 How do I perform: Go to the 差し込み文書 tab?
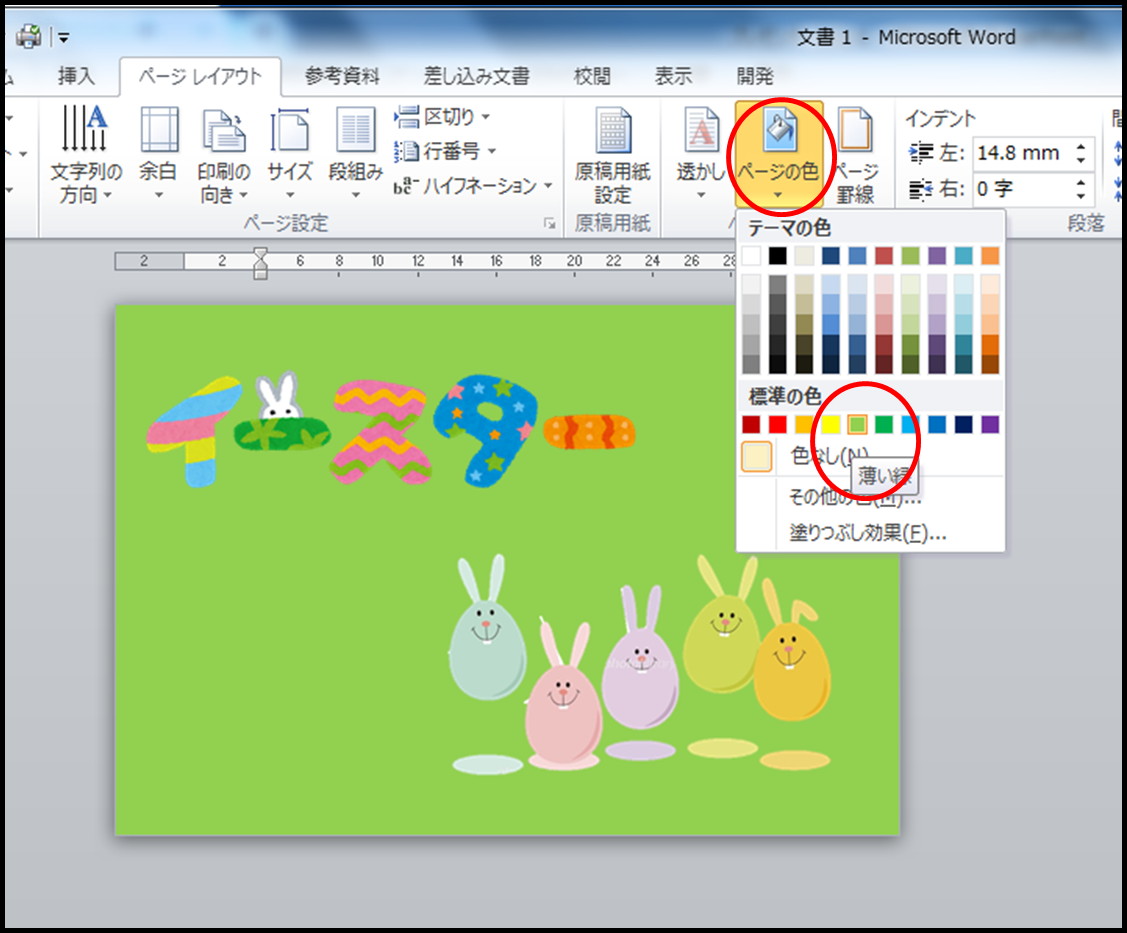pyautogui.click(x=477, y=76)
